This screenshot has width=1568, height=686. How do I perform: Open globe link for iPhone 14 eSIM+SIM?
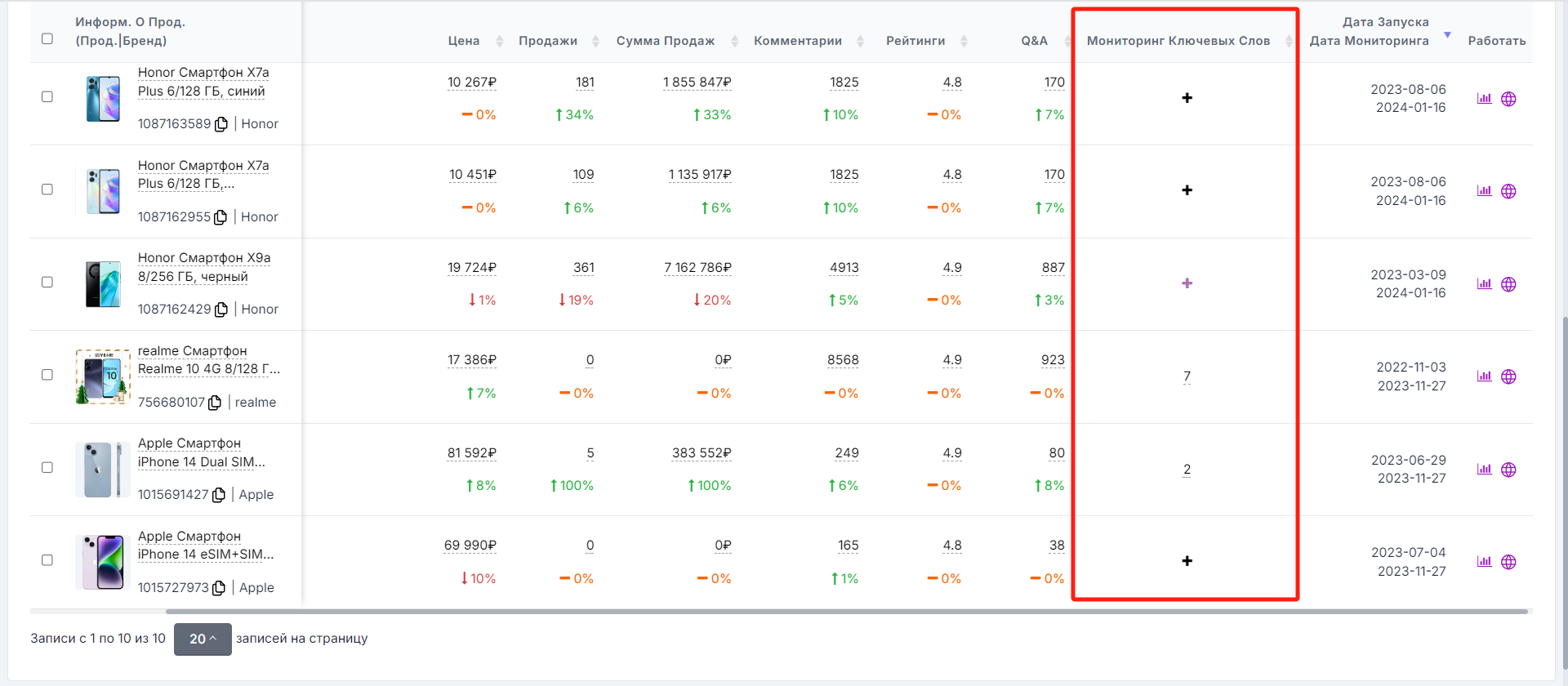point(1508,562)
